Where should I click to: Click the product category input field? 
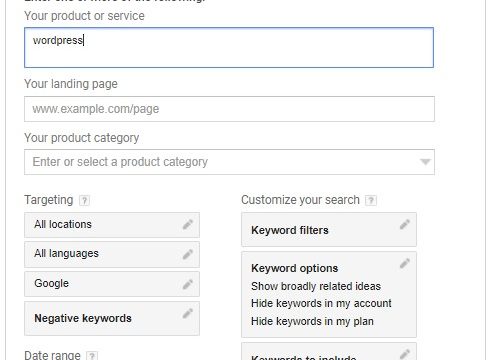(229, 162)
